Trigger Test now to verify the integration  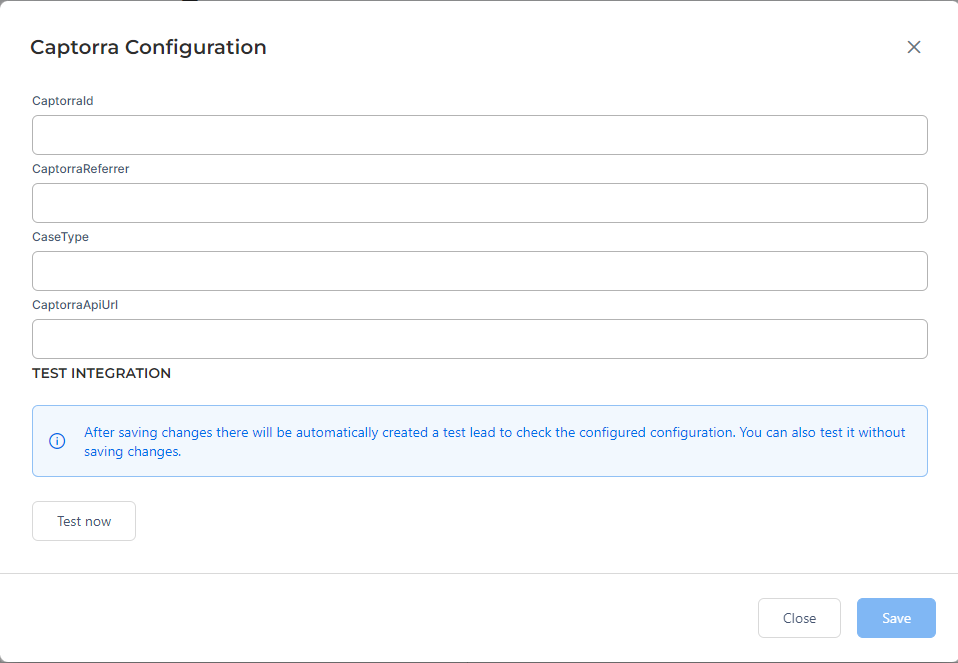pyautogui.click(x=83, y=520)
